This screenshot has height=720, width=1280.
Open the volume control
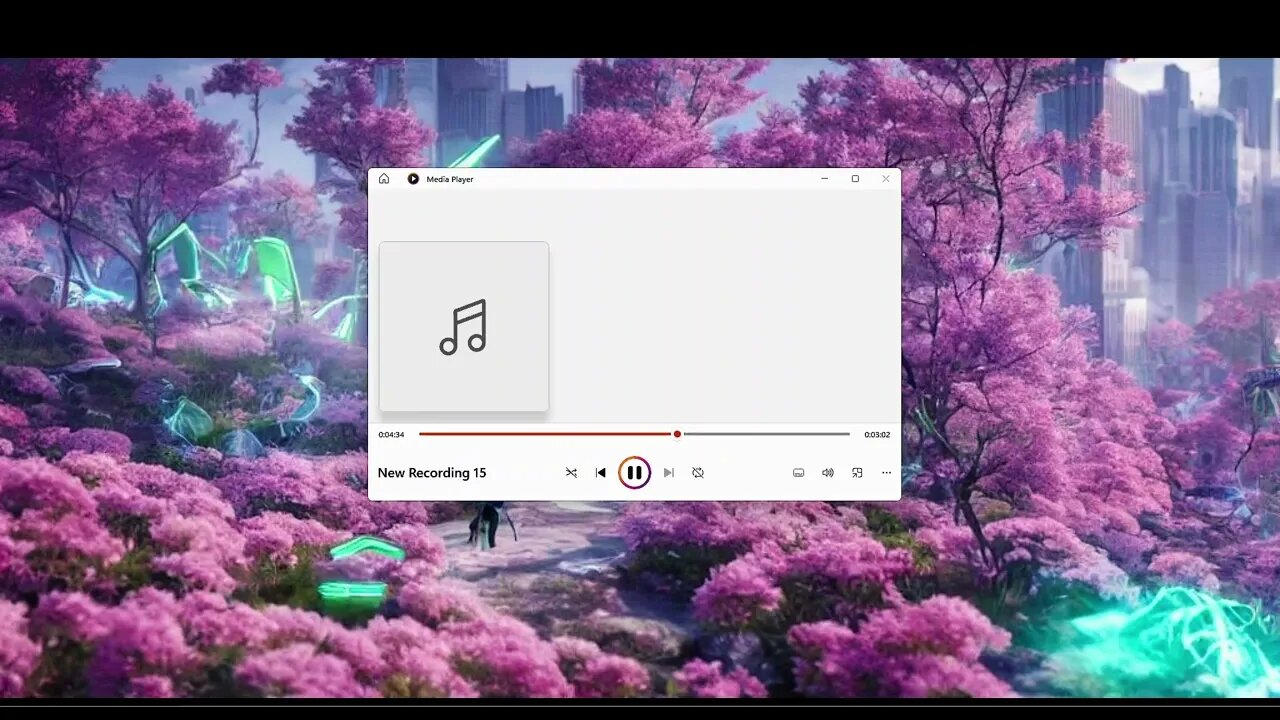tap(828, 473)
